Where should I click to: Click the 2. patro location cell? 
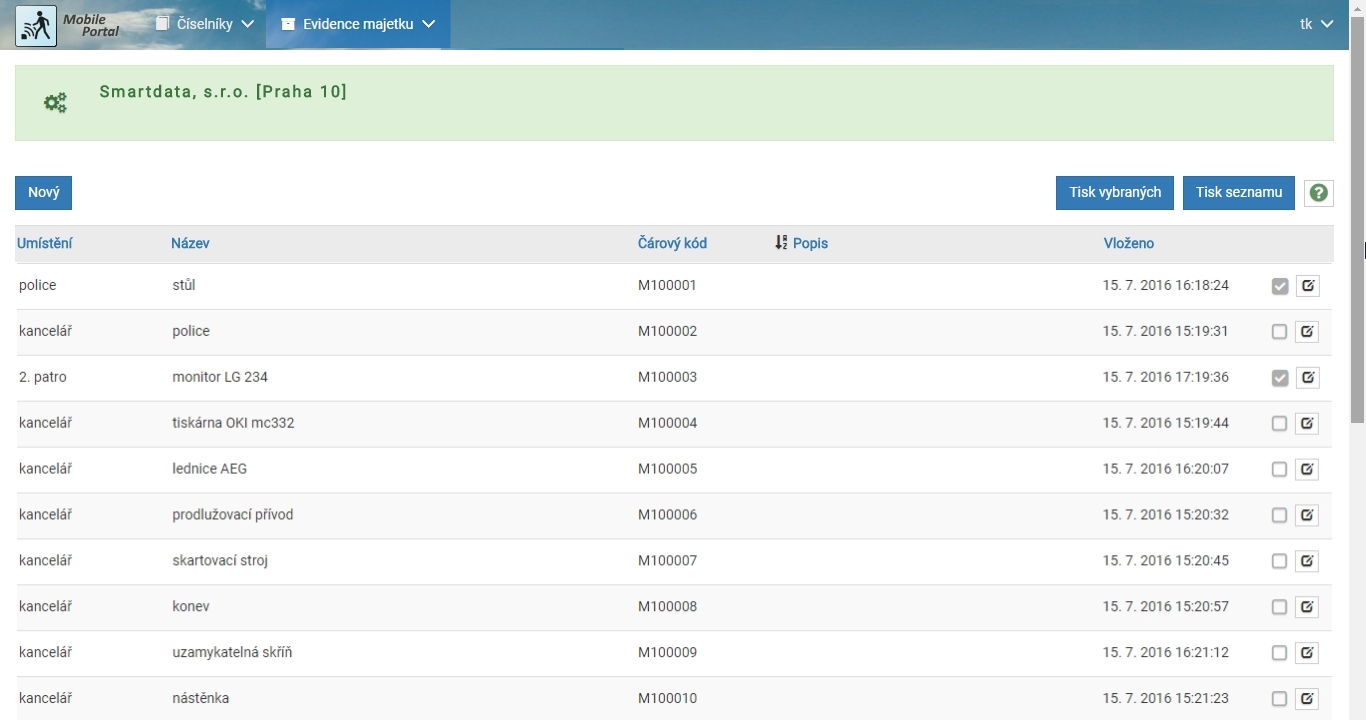43,377
